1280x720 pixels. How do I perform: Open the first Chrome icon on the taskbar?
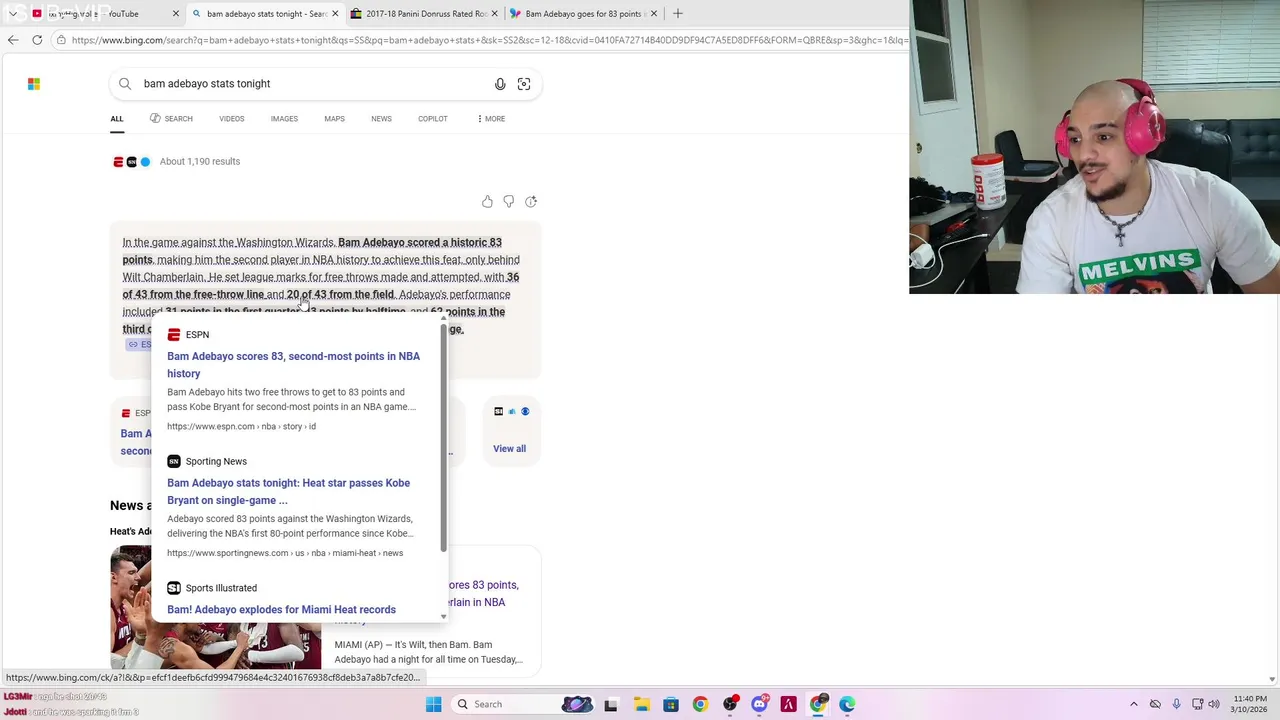700,705
